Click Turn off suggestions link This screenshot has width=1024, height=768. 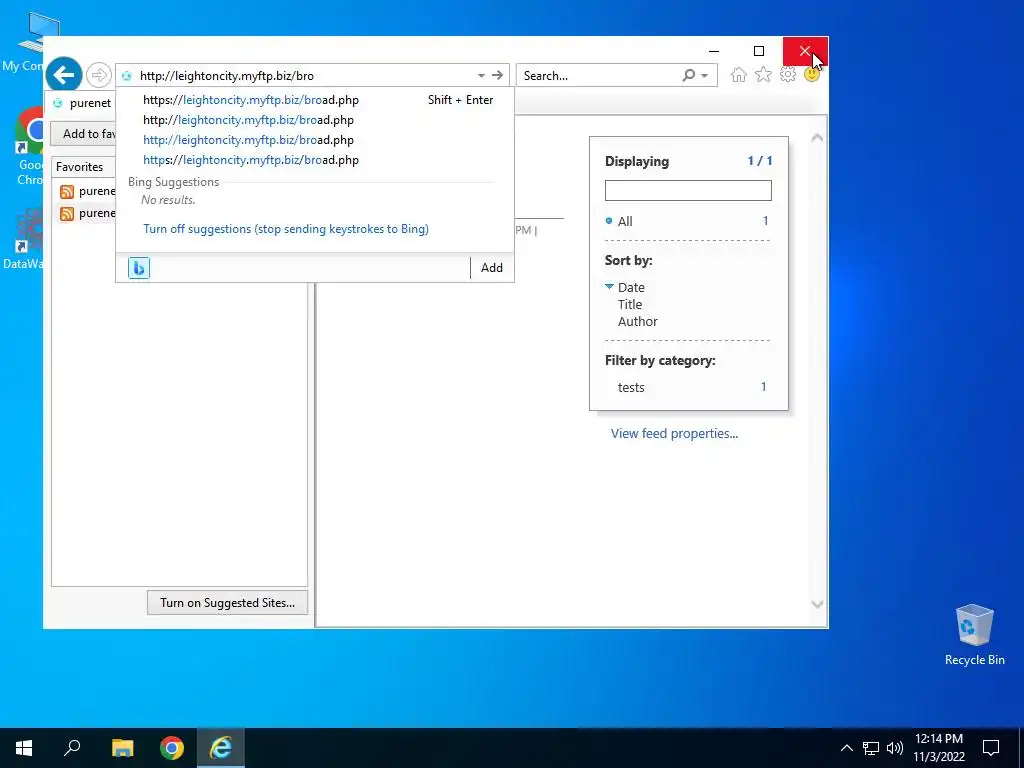286,229
